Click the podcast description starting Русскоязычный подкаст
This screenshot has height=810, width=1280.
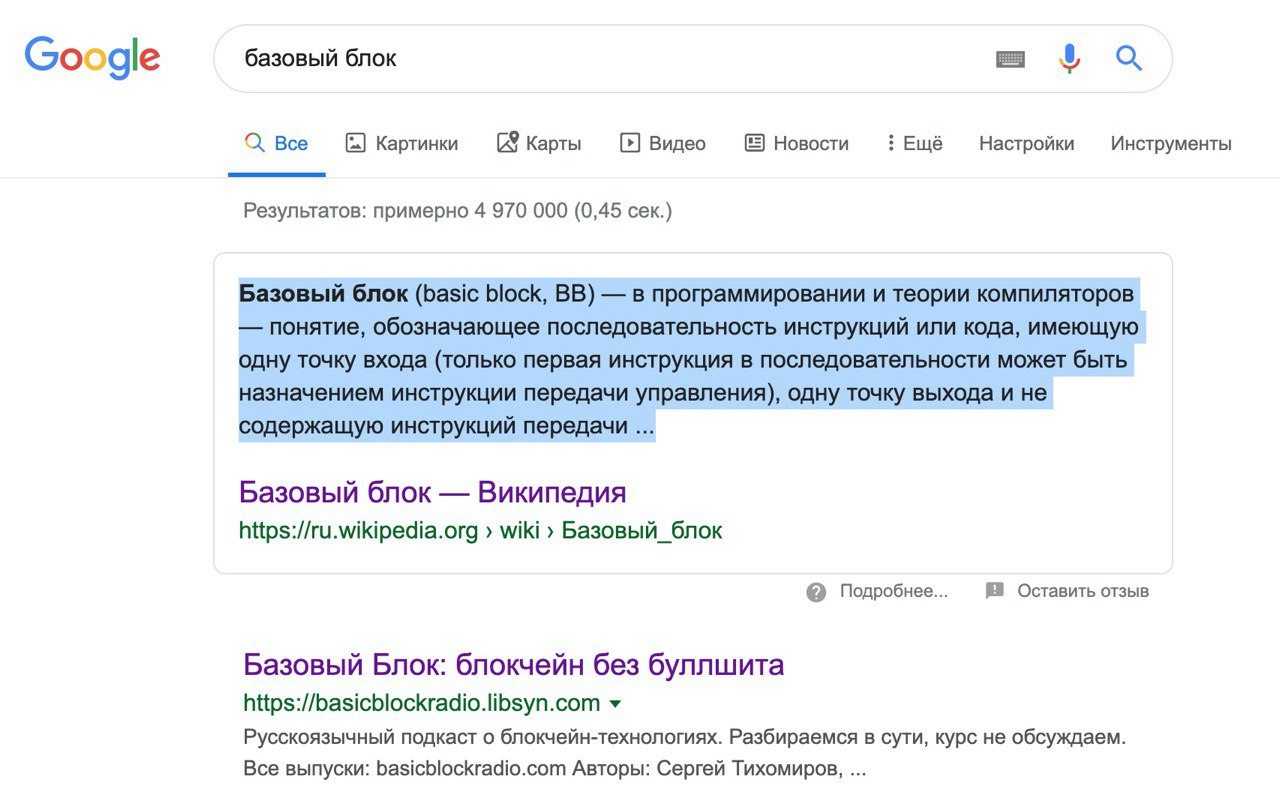tap(685, 755)
